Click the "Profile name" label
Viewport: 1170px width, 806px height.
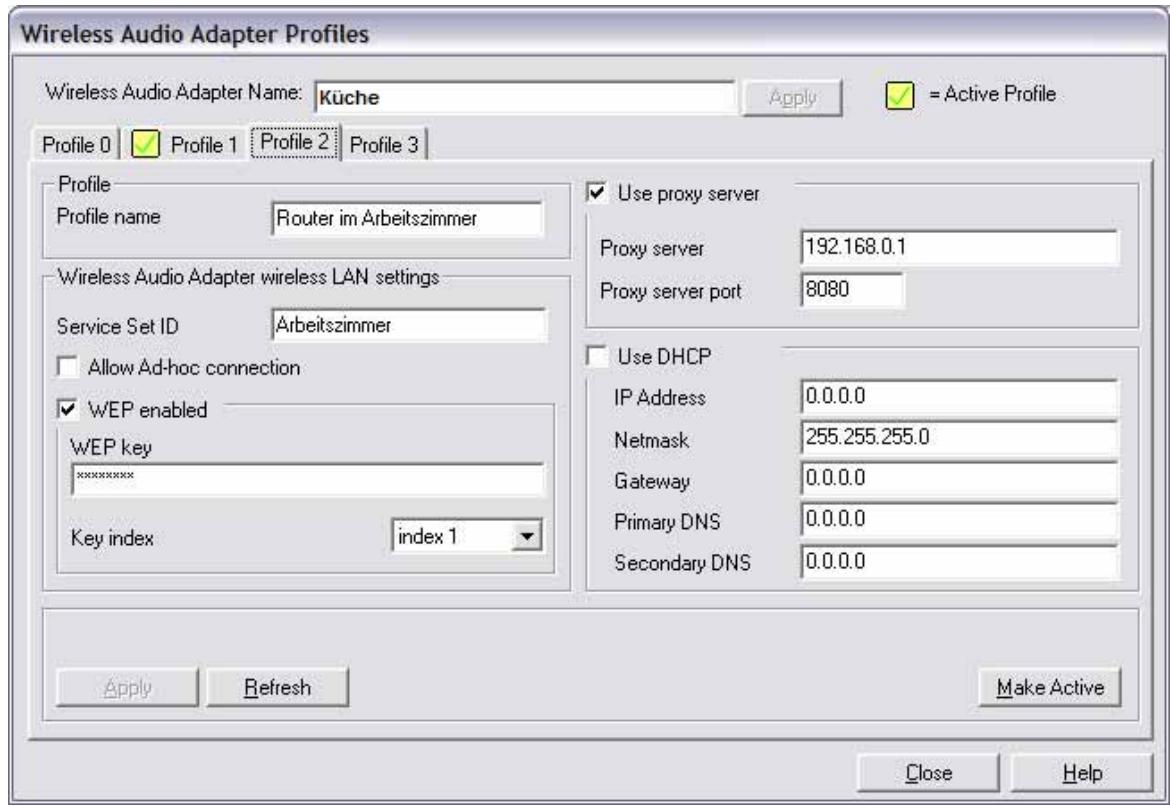click(108, 217)
